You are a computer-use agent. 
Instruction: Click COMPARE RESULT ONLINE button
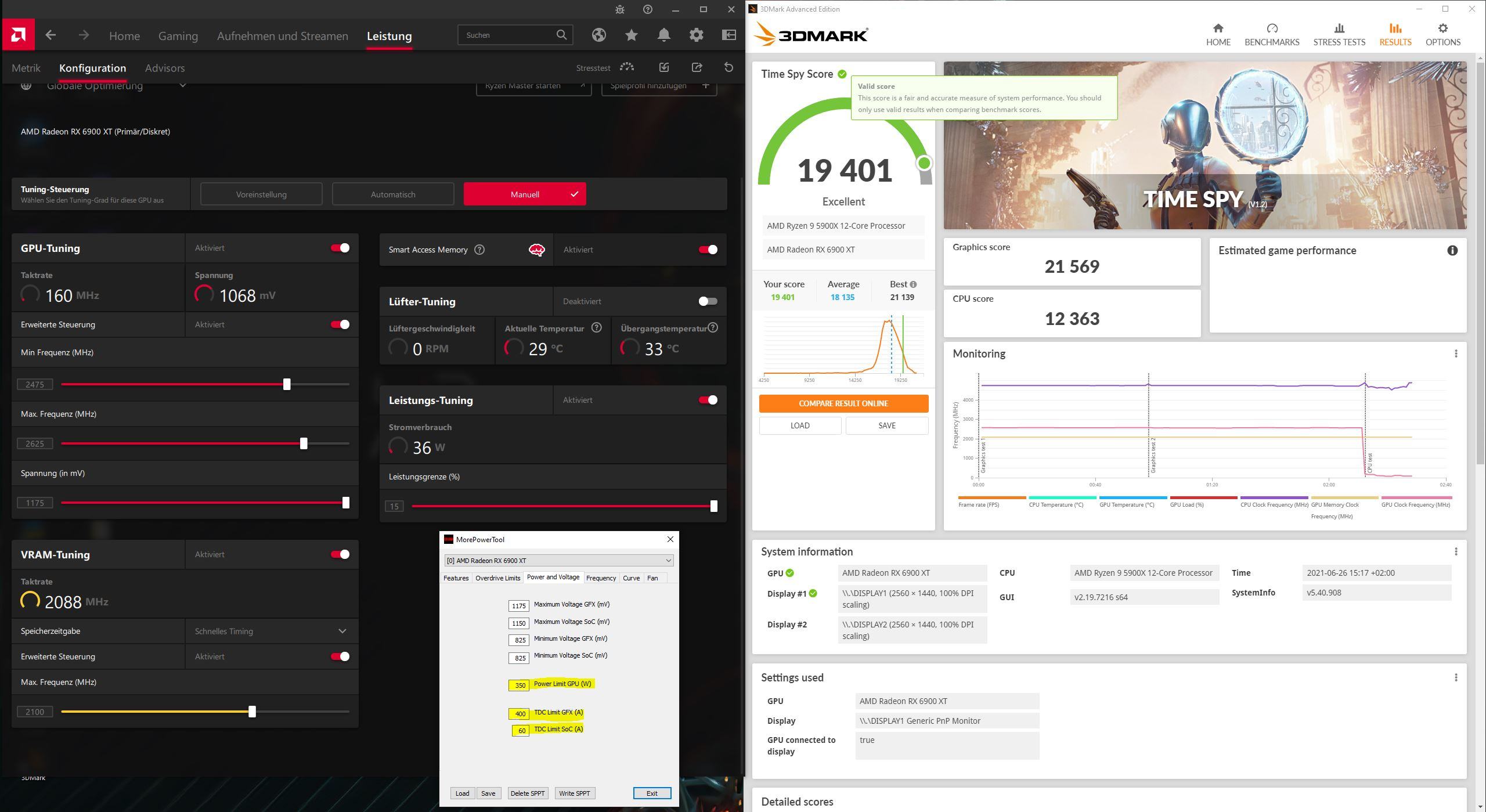click(843, 403)
